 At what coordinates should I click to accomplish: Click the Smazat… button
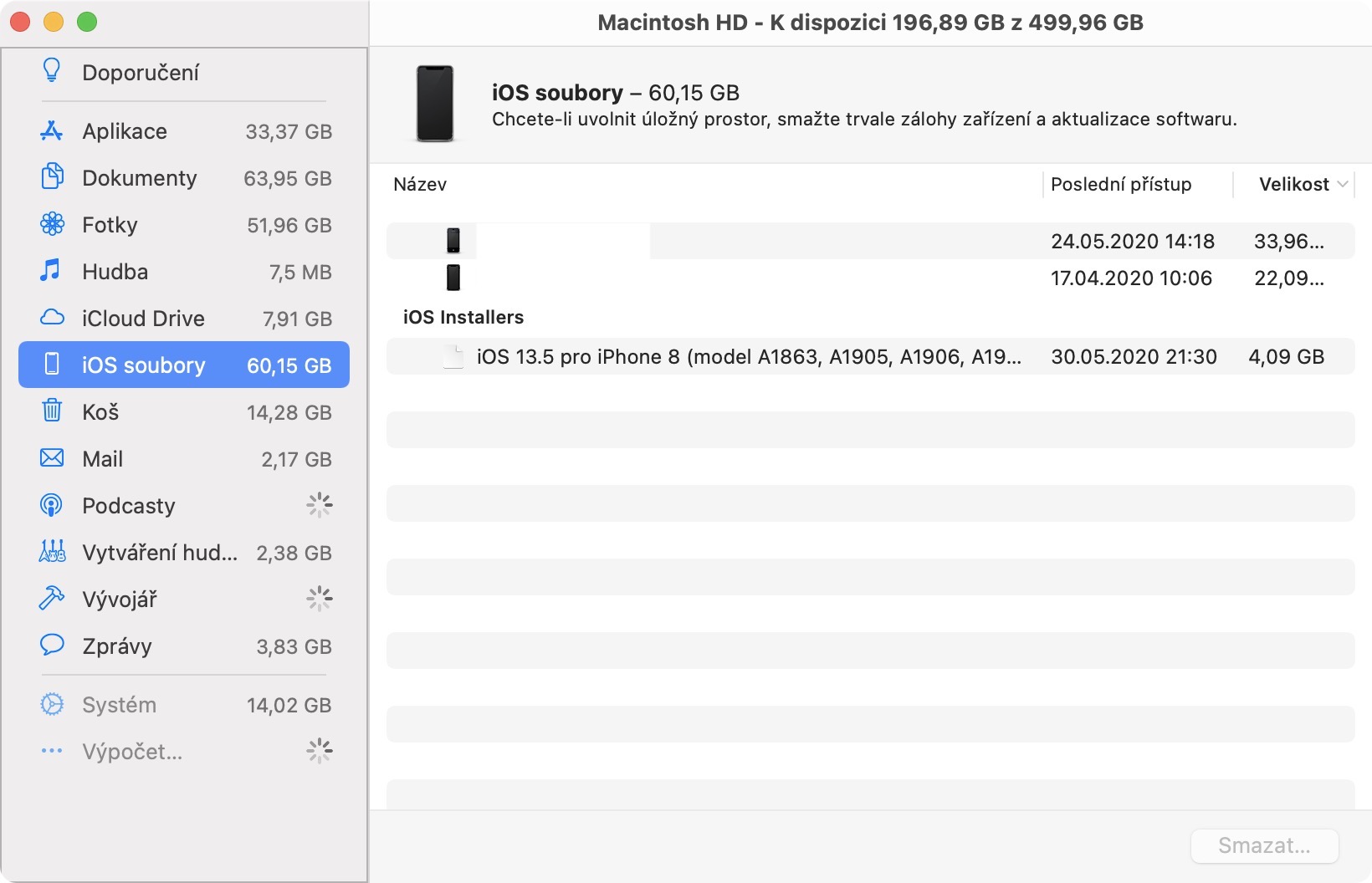pyautogui.click(x=1264, y=845)
